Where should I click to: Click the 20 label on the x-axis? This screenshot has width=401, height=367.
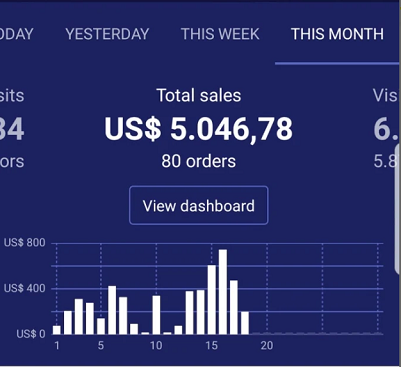[267, 346]
